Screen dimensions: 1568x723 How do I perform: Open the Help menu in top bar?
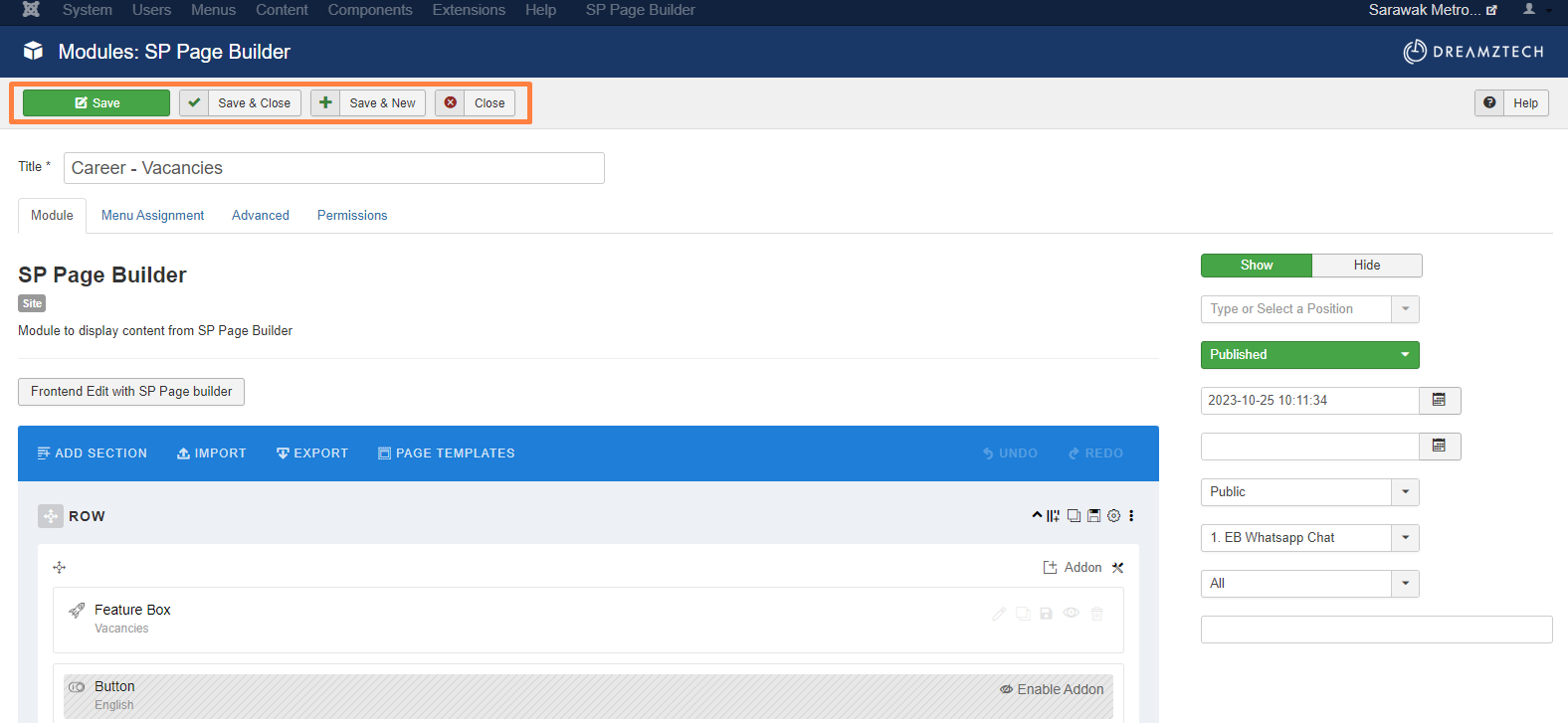540,10
